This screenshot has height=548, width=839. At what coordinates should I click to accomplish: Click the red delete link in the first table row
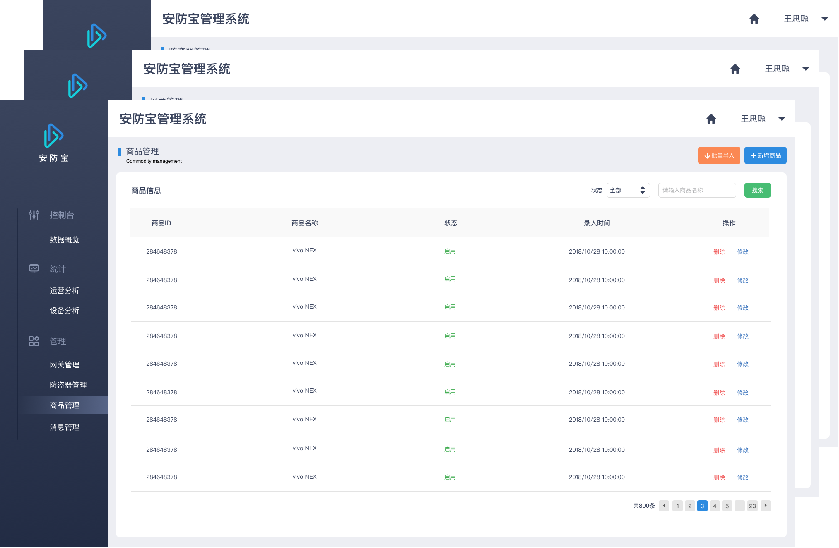[721, 252]
